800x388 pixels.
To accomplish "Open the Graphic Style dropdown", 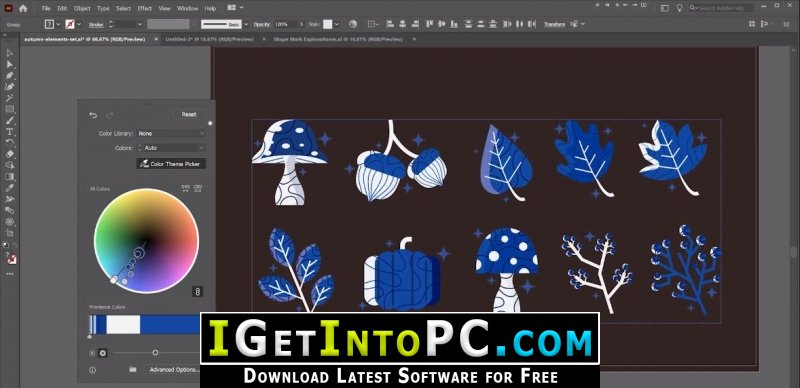I will point(337,24).
